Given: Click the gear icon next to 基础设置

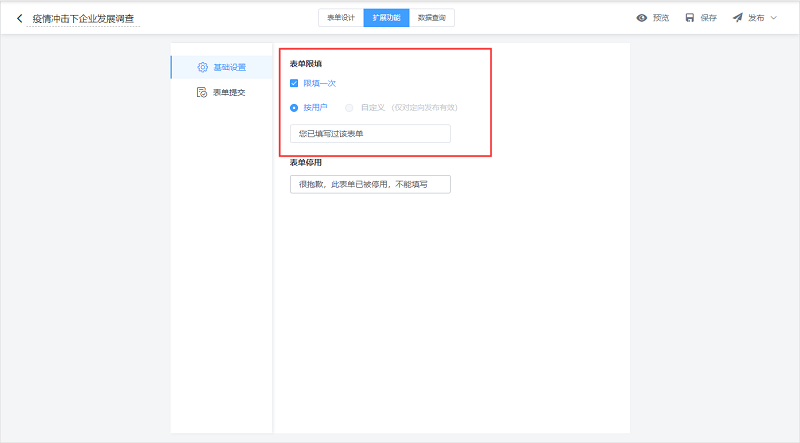Looking at the screenshot, I should [x=202, y=67].
